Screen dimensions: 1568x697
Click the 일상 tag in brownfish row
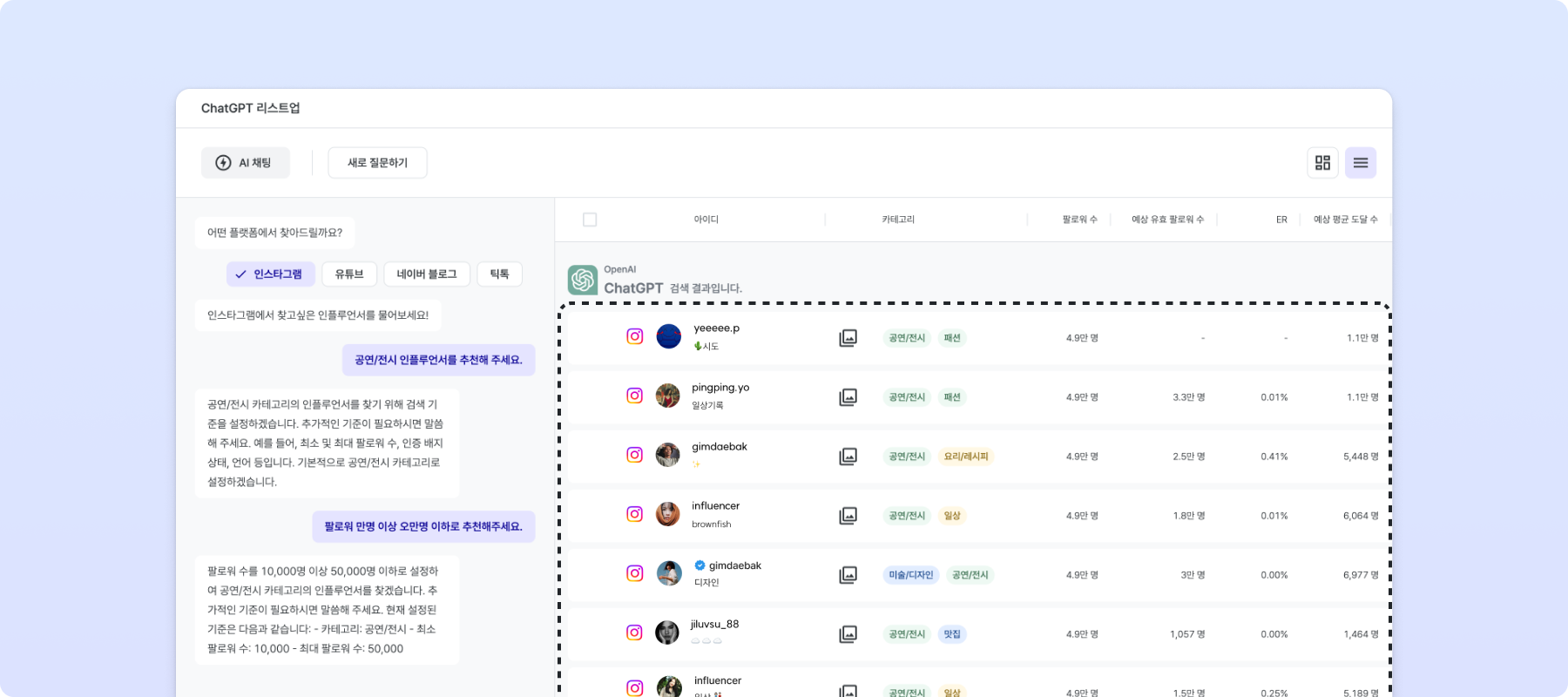952,516
